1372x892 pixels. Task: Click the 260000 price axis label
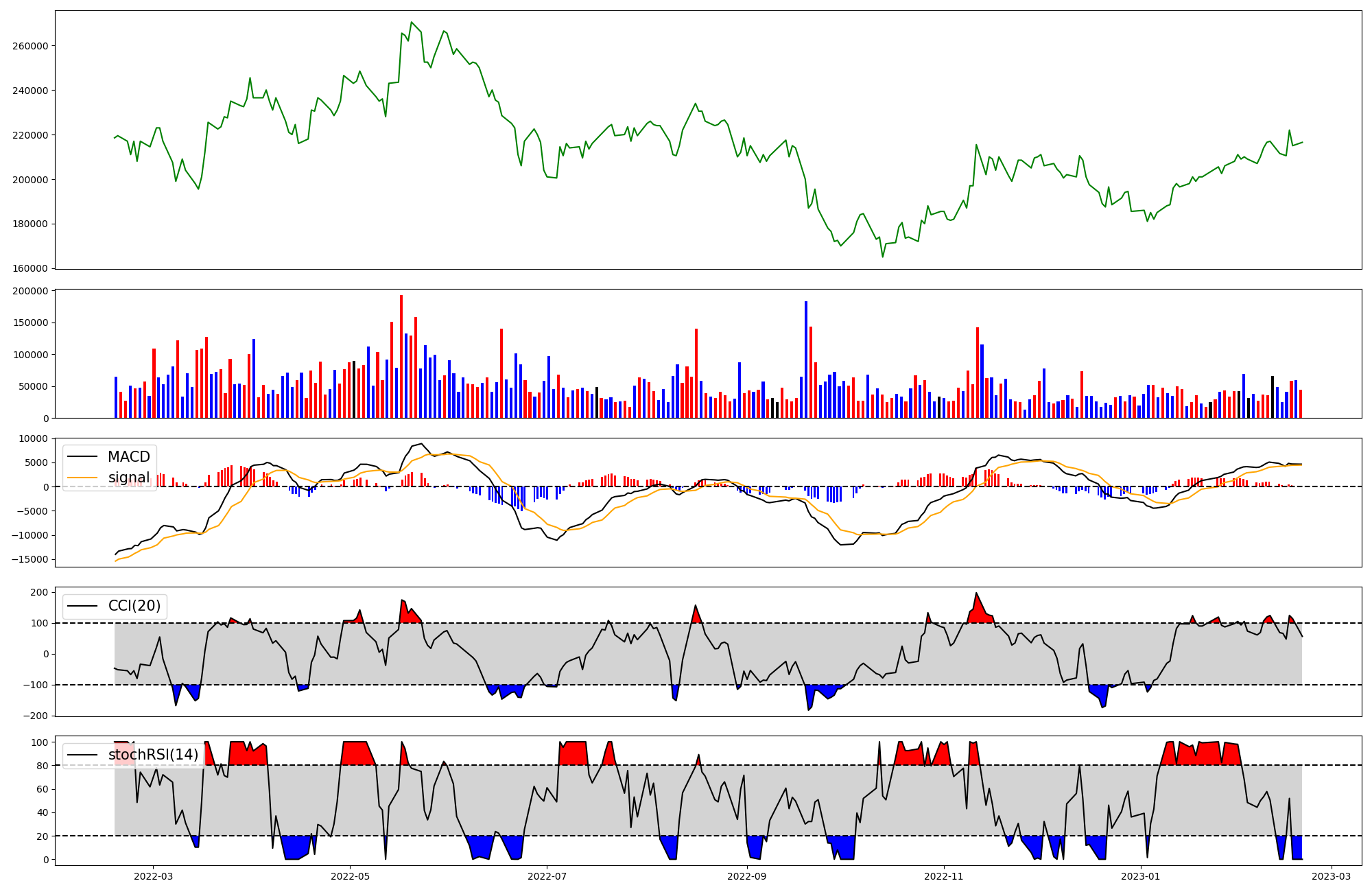click(30, 46)
